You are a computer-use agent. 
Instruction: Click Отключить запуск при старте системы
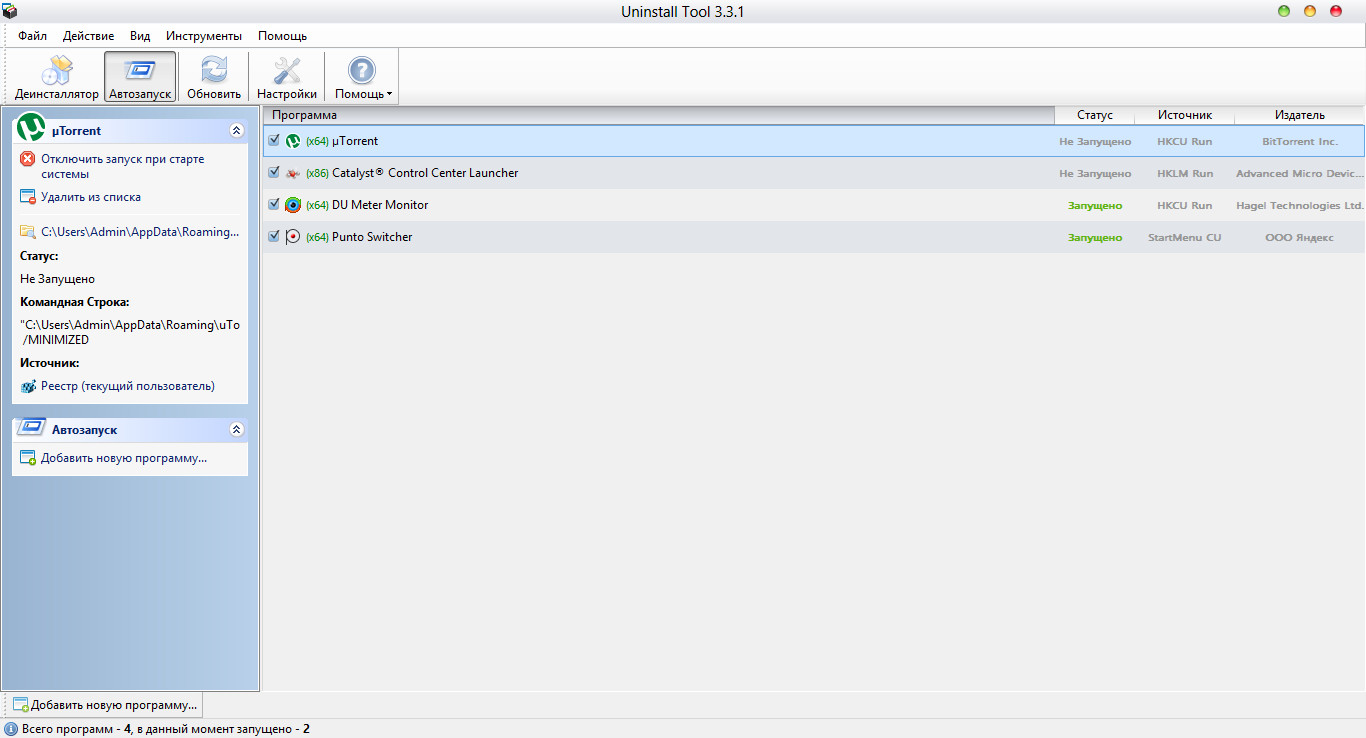coord(122,159)
